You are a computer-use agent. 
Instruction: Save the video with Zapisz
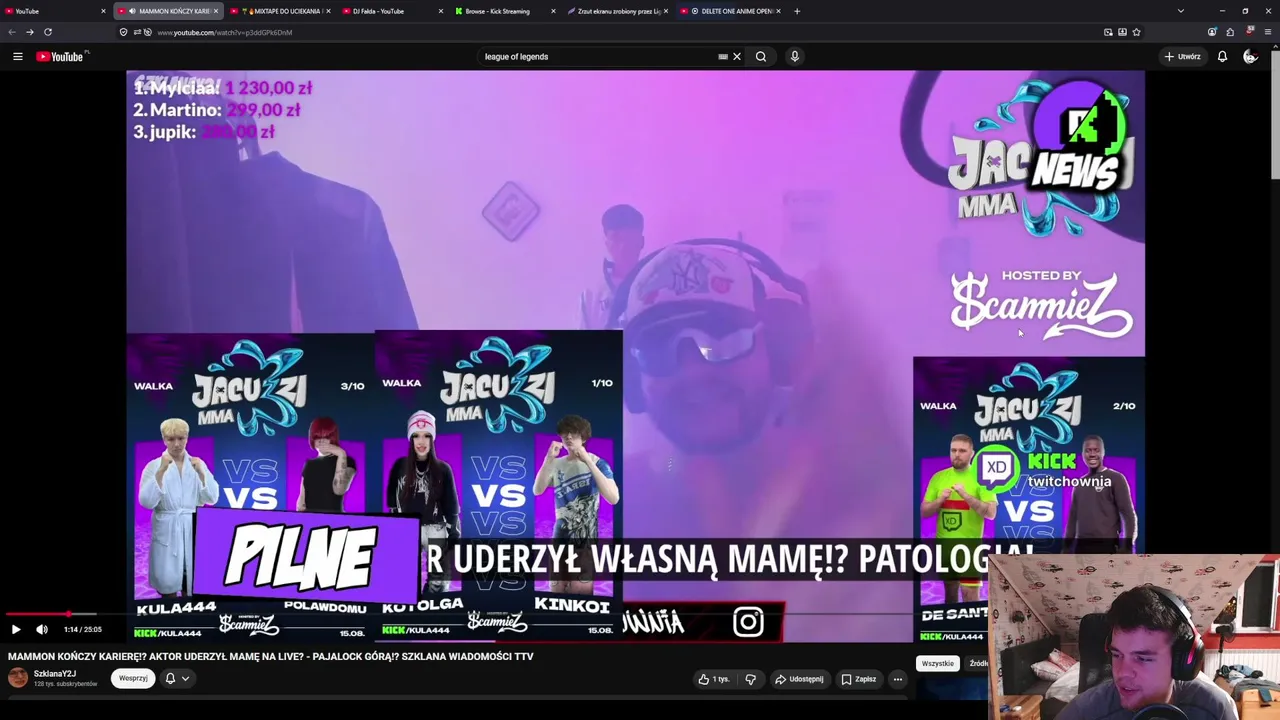[859, 679]
